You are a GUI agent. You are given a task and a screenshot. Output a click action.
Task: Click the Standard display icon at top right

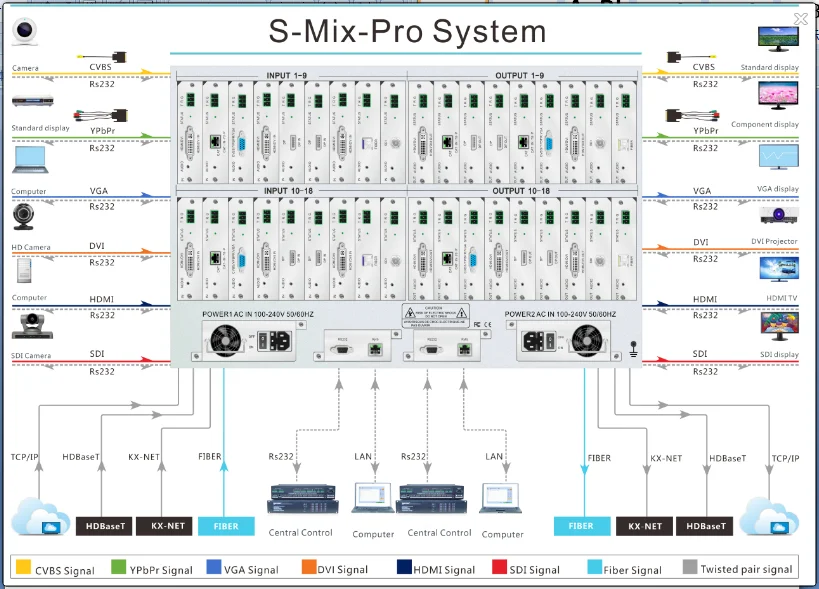point(778,38)
